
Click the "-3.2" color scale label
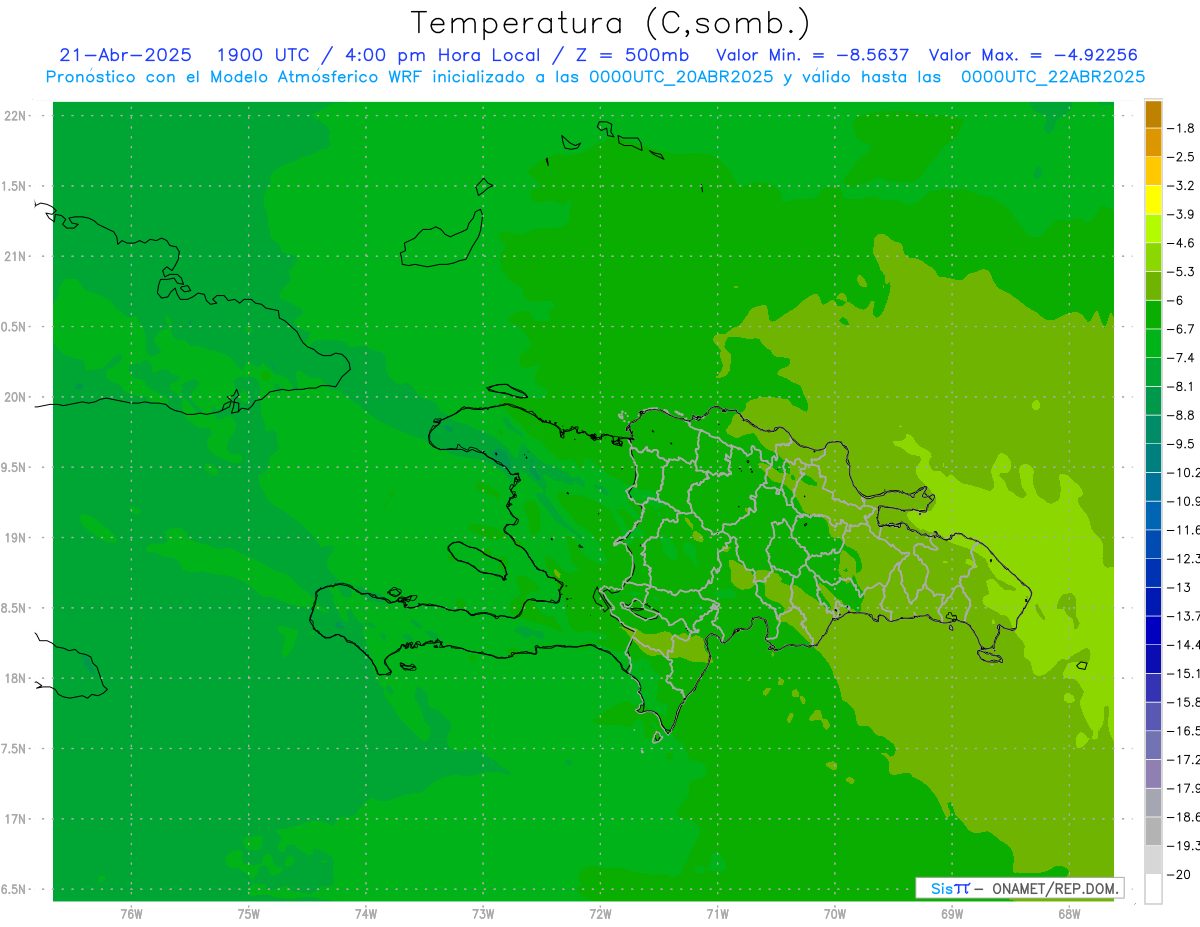point(1181,186)
